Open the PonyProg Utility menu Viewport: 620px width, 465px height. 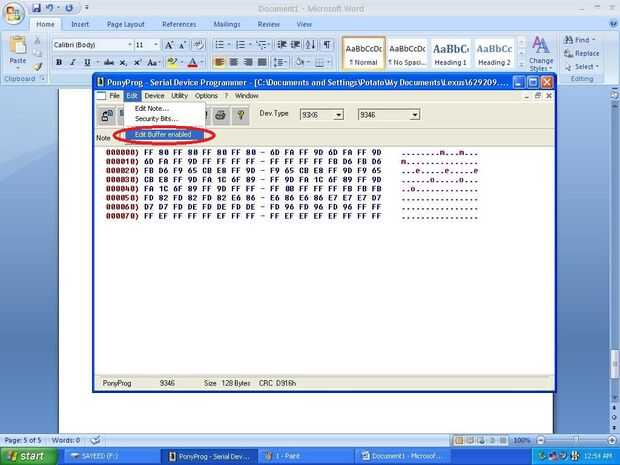pos(179,96)
